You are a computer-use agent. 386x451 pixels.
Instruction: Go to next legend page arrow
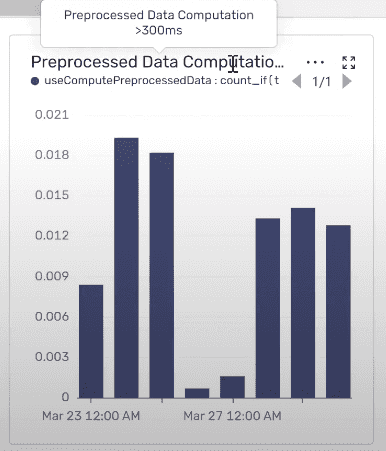coord(347,81)
